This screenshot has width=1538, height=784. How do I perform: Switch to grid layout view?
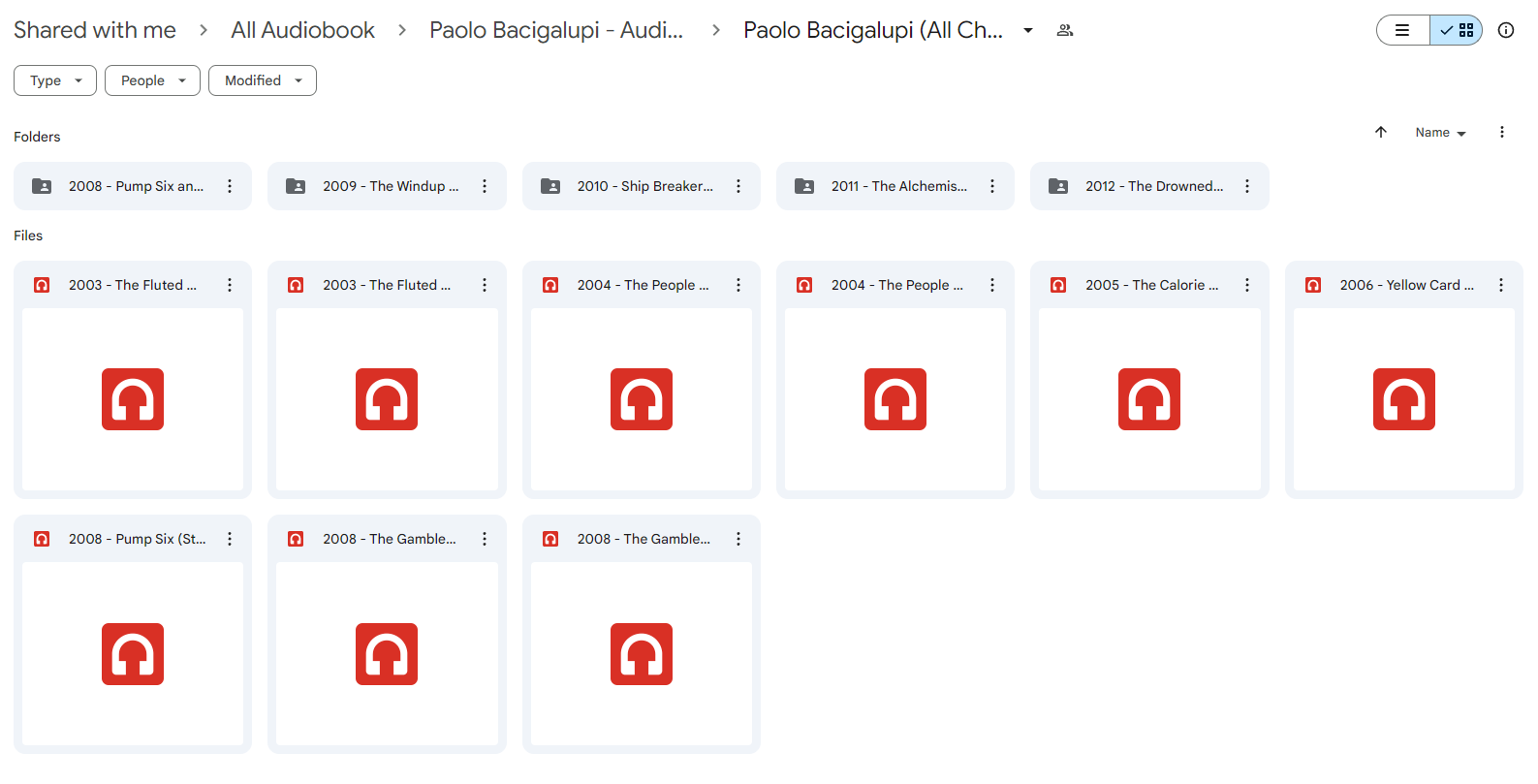1457,30
